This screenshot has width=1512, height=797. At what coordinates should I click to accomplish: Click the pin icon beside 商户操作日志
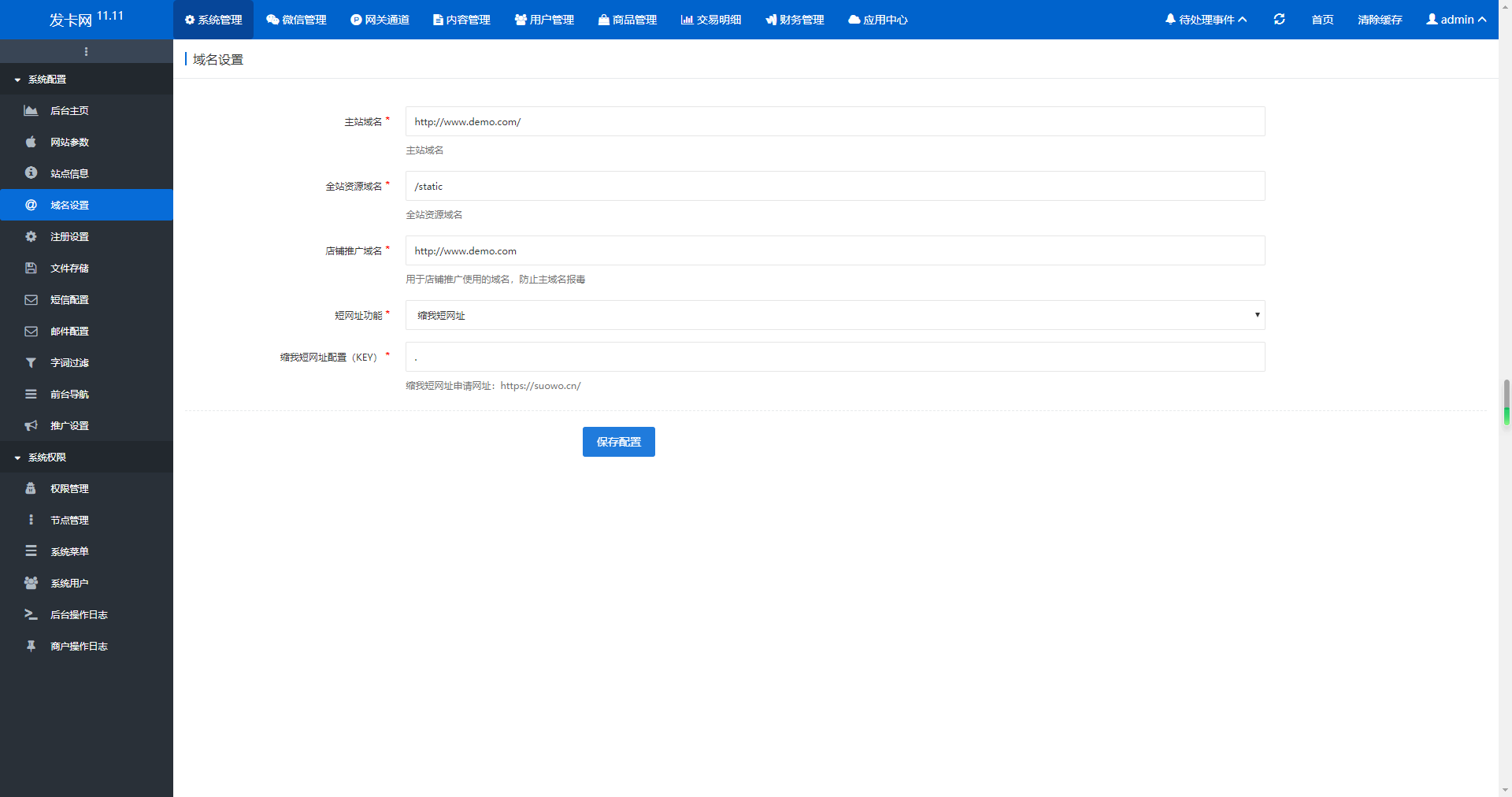(x=31, y=646)
